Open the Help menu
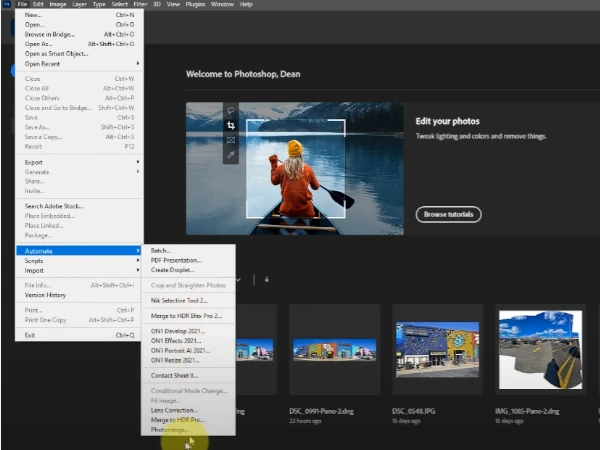The width and height of the screenshot is (600, 450). (x=246, y=4)
